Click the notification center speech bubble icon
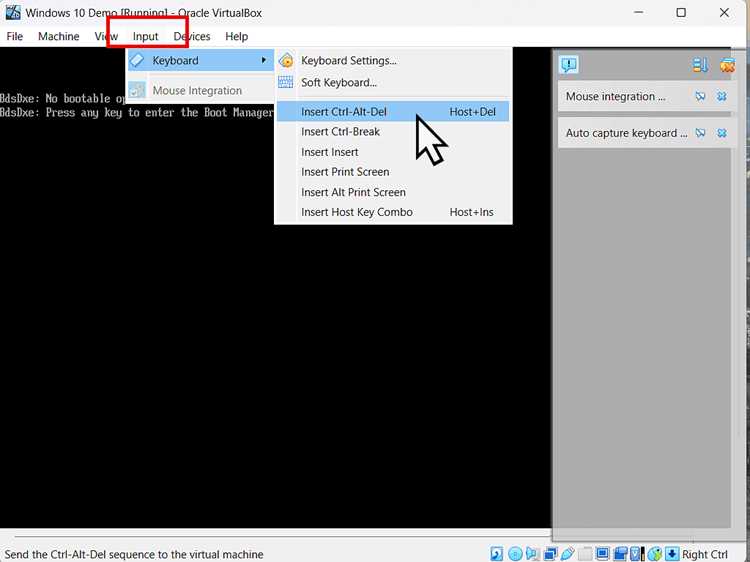Viewport: 750px width, 562px height. click(x=569, y=65)
